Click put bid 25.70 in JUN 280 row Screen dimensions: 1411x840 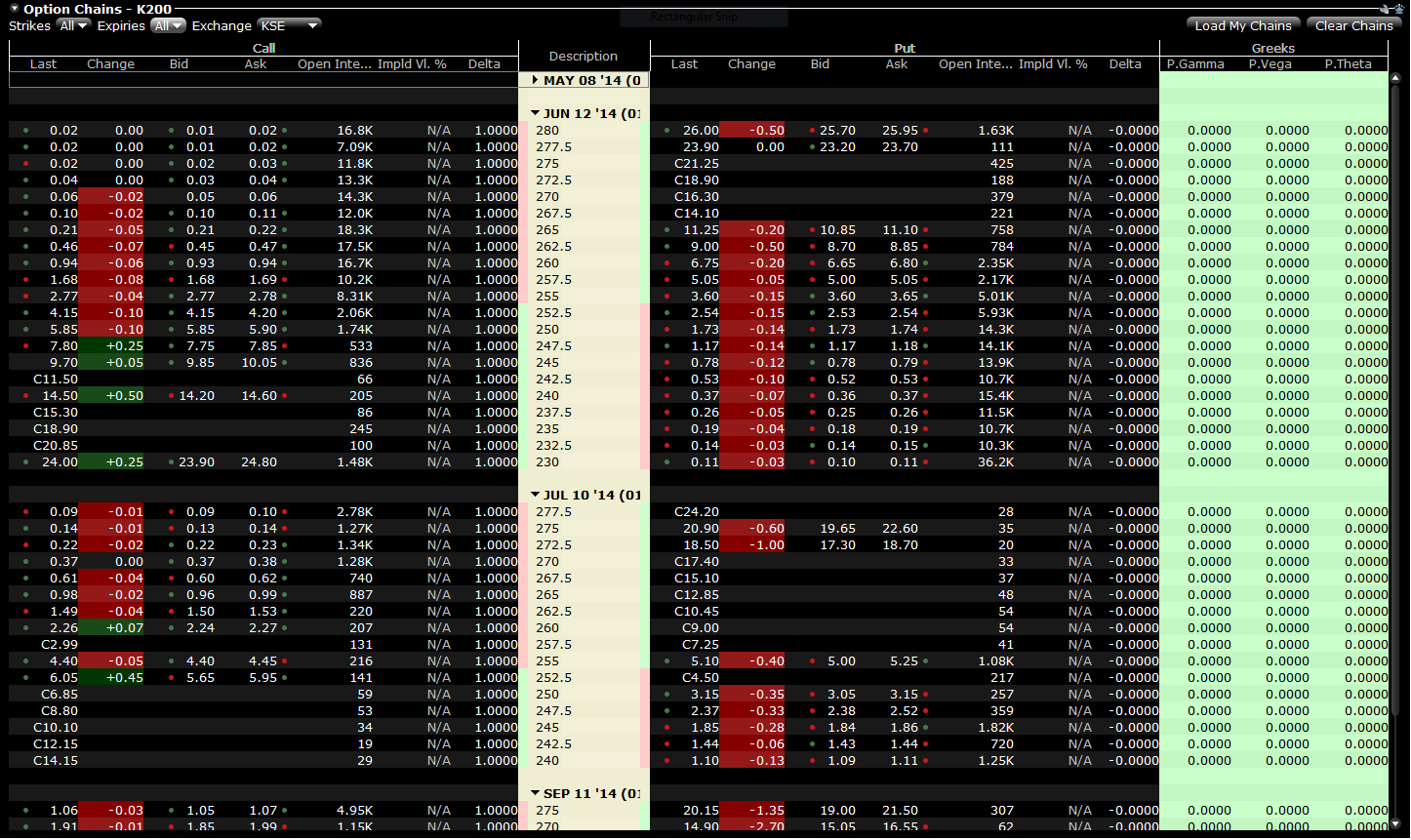click(x=838, y=131)
